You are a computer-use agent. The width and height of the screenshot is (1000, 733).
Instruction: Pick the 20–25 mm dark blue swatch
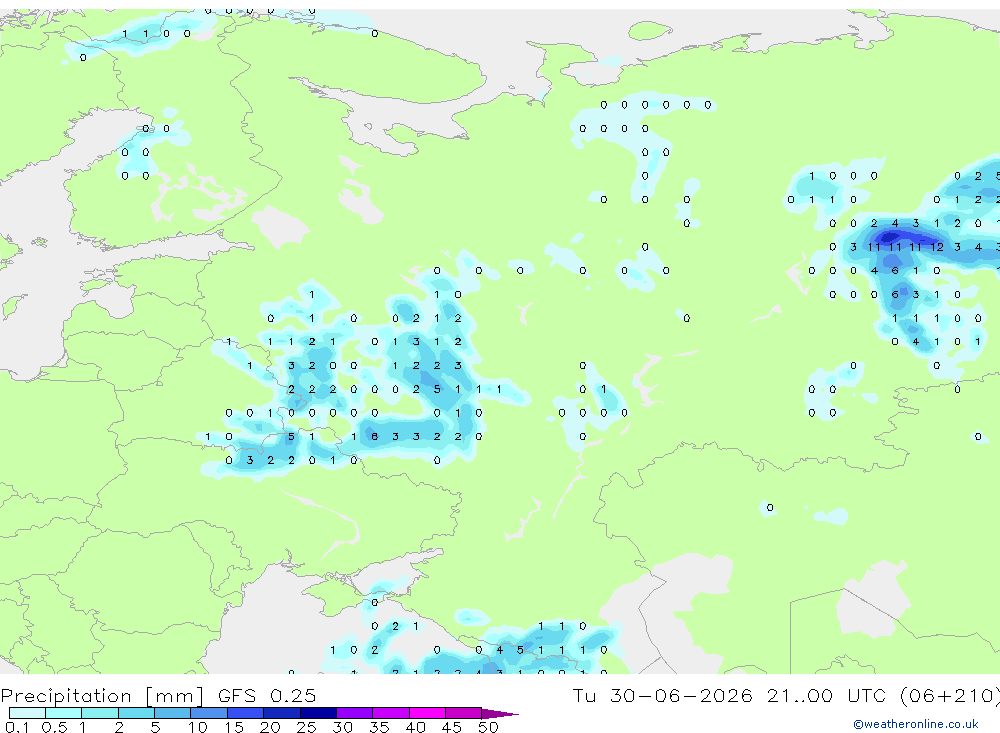(x=282, y=713)
